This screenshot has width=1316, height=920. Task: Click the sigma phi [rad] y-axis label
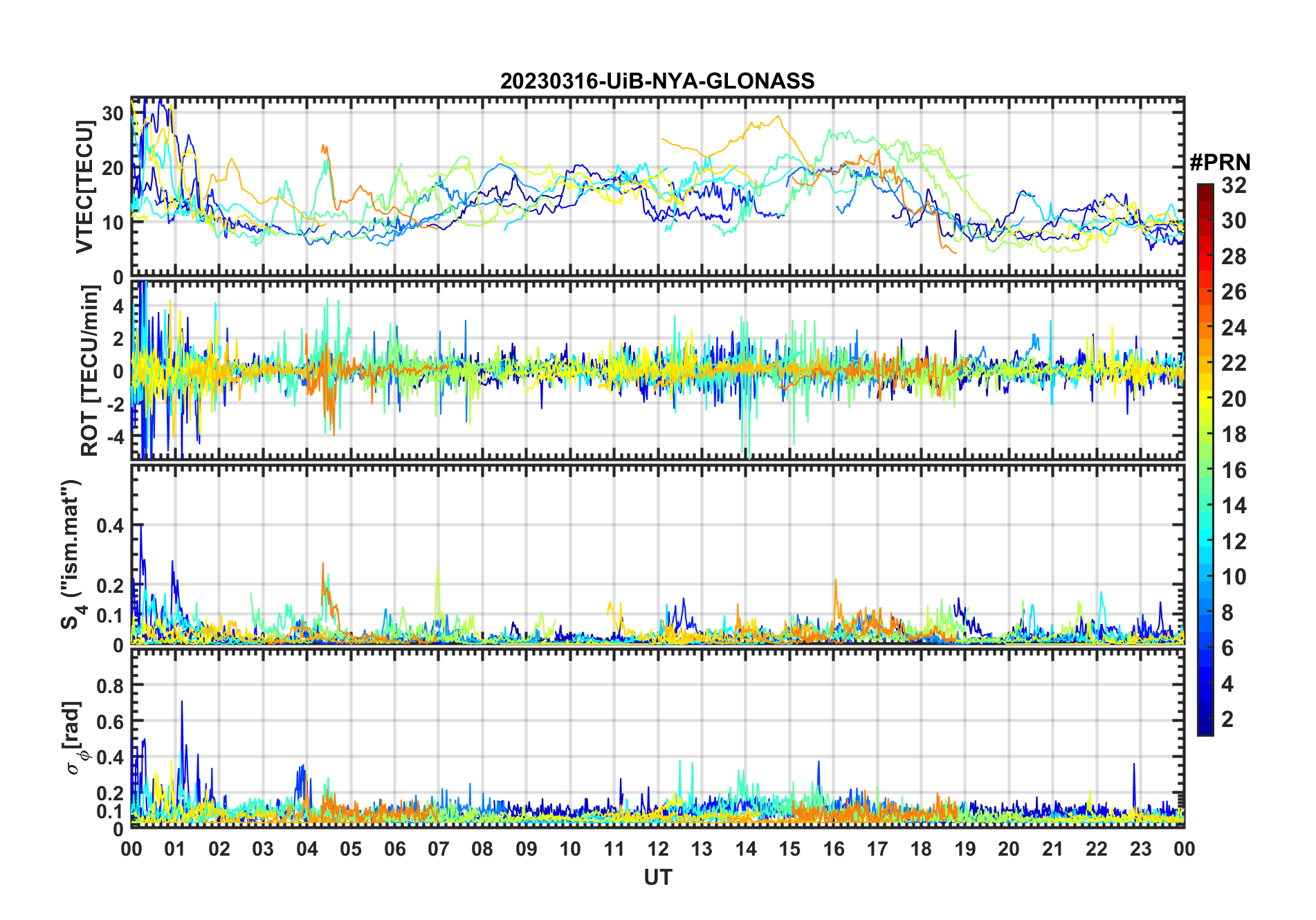tap(75, 738)
